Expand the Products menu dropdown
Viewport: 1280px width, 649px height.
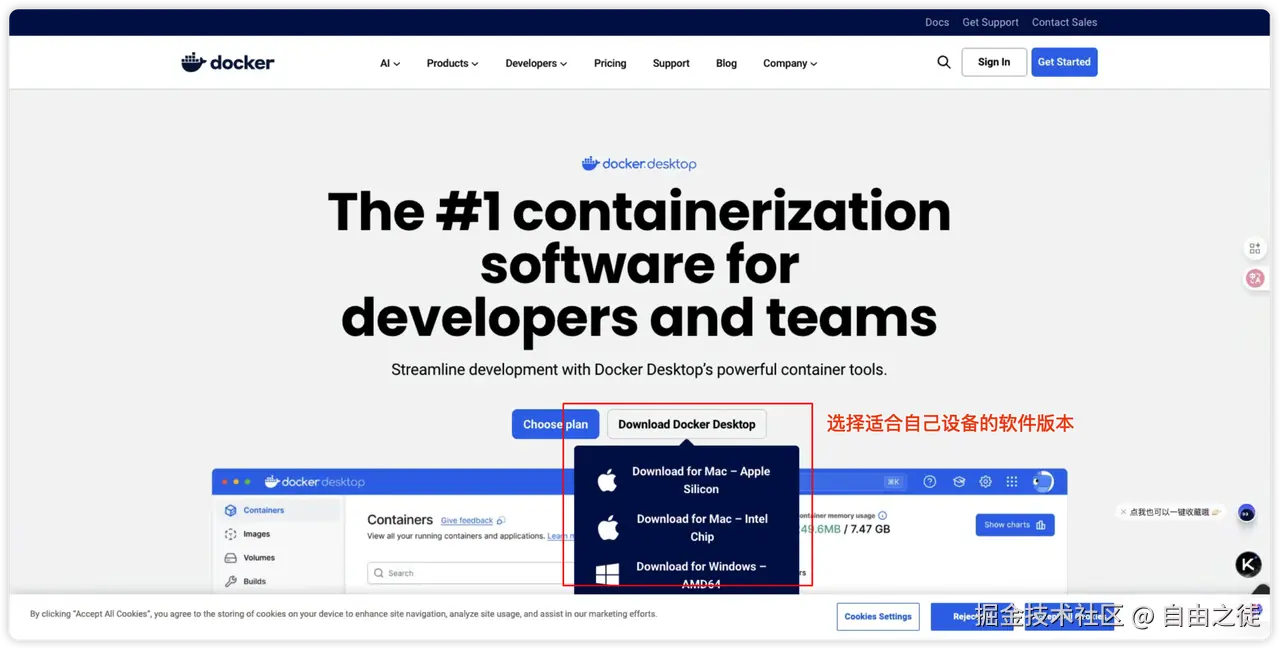click(x=452, y=63)
